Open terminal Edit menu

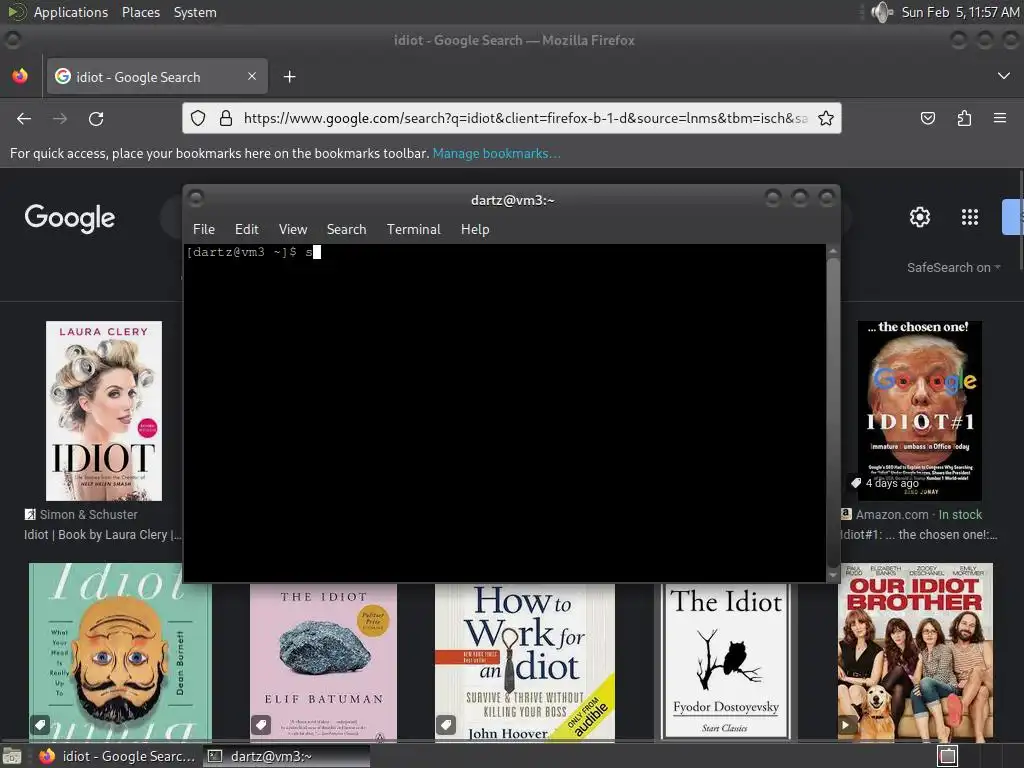point(247,229)
